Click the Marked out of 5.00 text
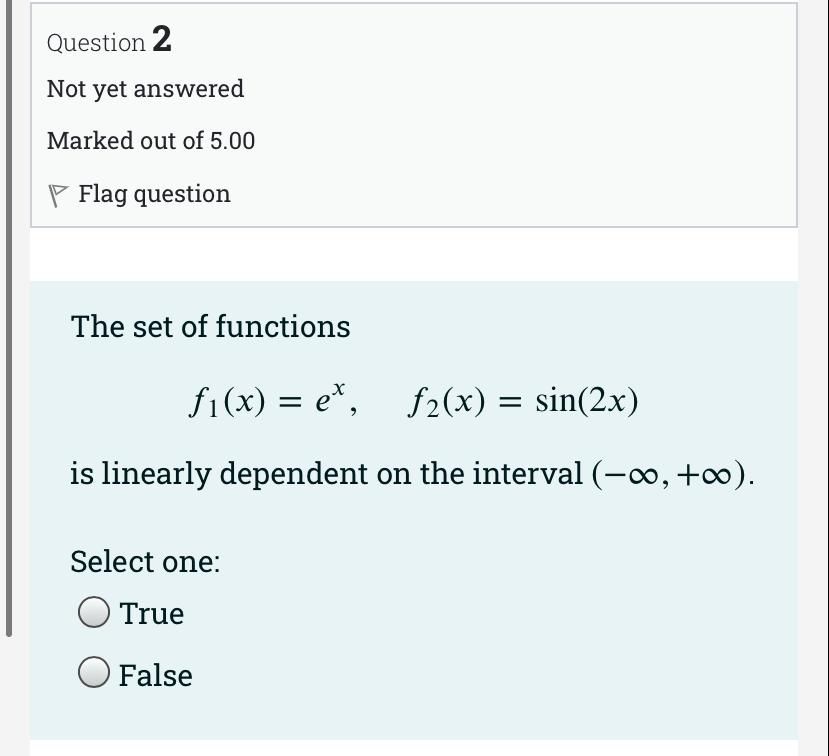The height and width of the screenshot is (756, 829). [150, 141]
